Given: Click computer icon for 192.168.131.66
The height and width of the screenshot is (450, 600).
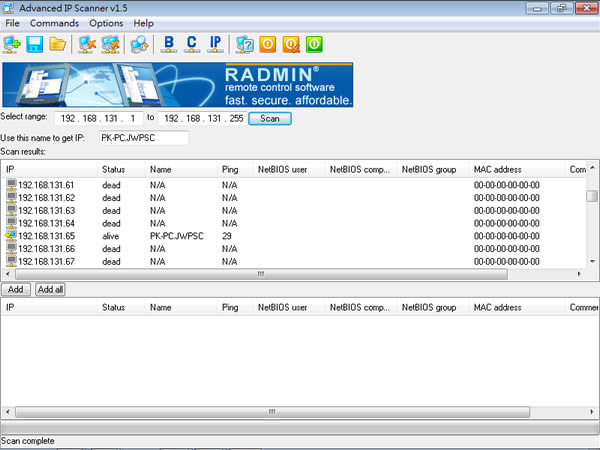Looking at the screenshot, I should pyautogui.click(x=11, y=248).
